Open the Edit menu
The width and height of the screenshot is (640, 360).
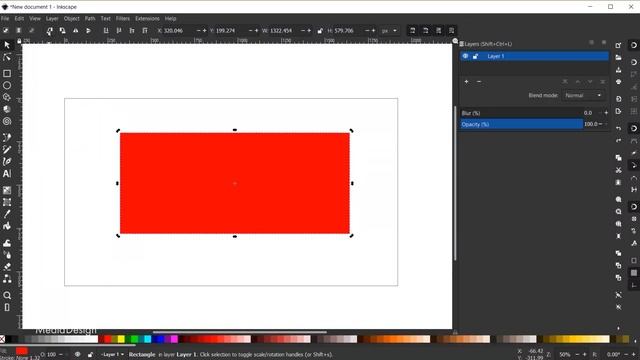(19, 18)
